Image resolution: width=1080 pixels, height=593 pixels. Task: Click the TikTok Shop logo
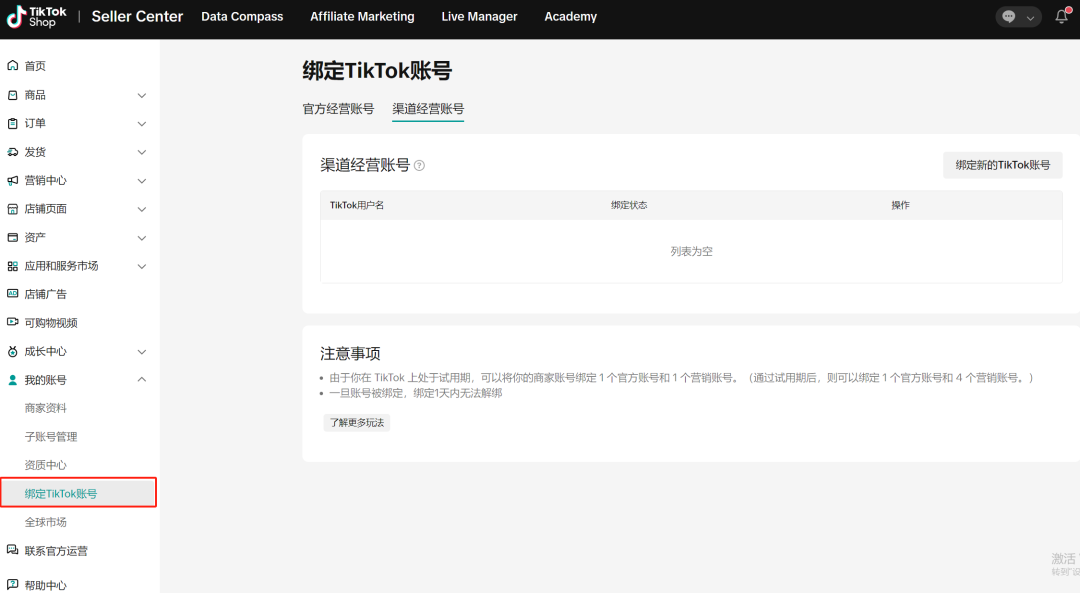pos(38,16)
